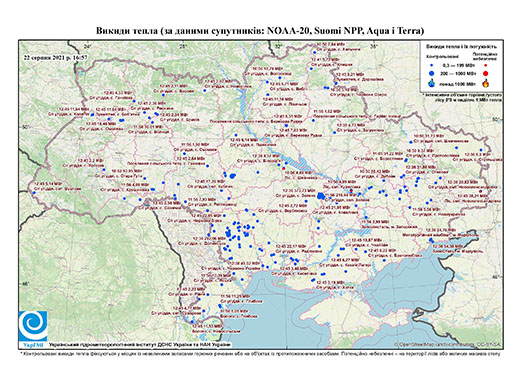Click the date stamp 22 серпня 2021

tap(55, 57)
